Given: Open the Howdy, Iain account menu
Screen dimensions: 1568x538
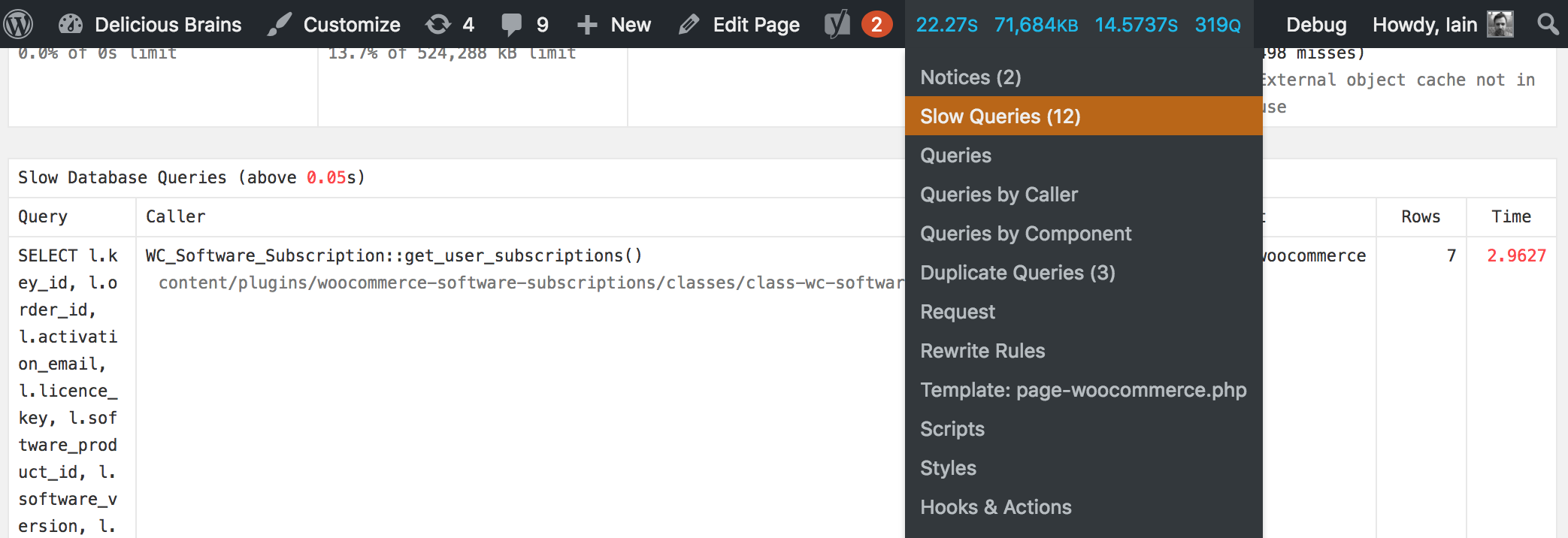Looking at the screenshot, I should pos(1424,25).
